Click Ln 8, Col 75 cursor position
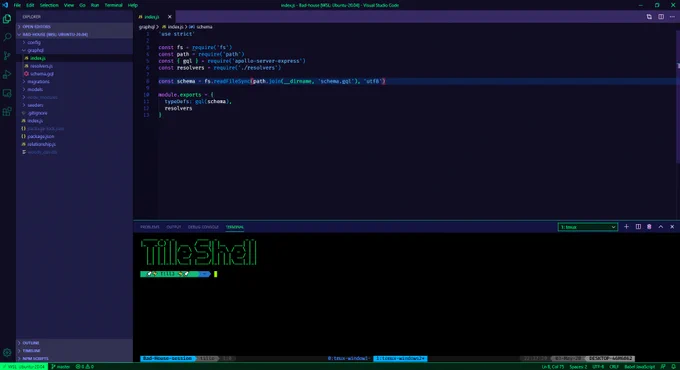The width and height of the screenshot is (680, 370). pyautogui.click(x=552, y=367)
